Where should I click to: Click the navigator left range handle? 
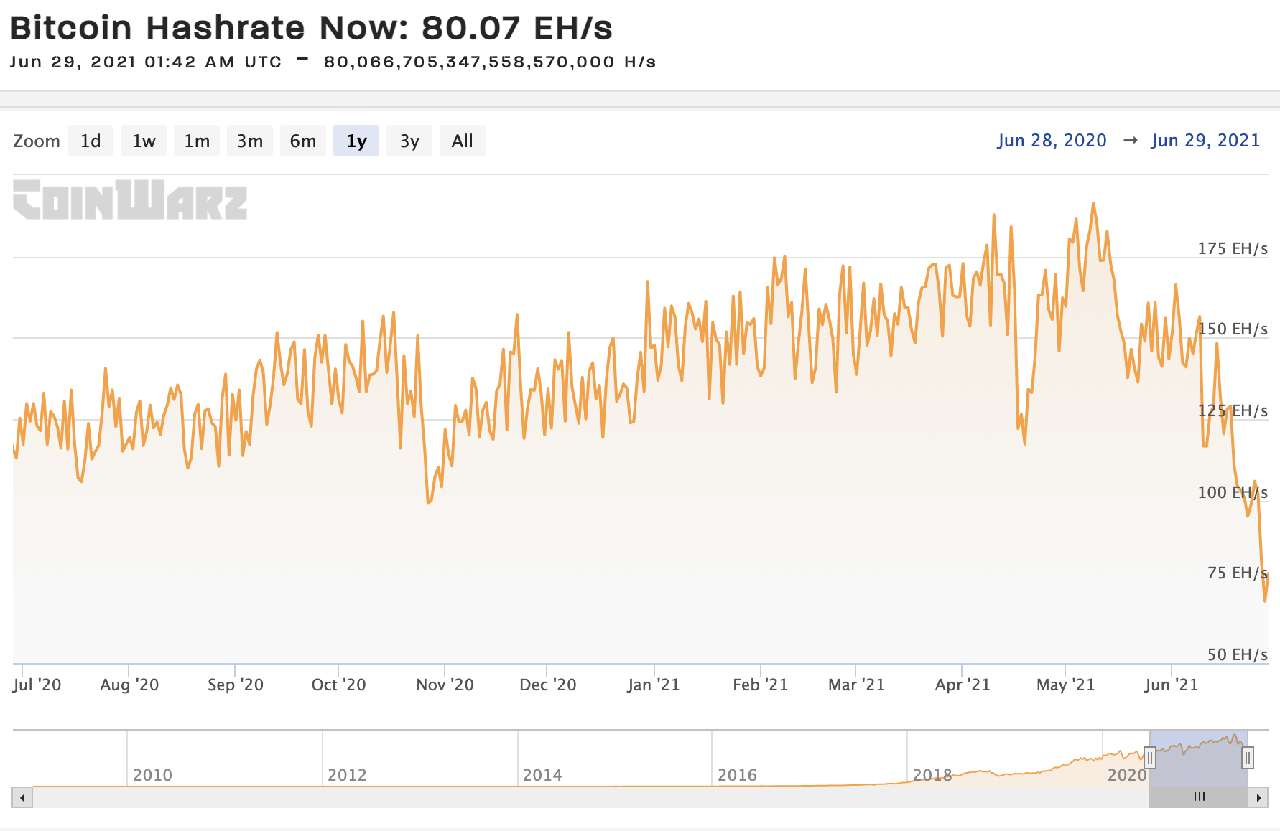tap(1150, 758)
